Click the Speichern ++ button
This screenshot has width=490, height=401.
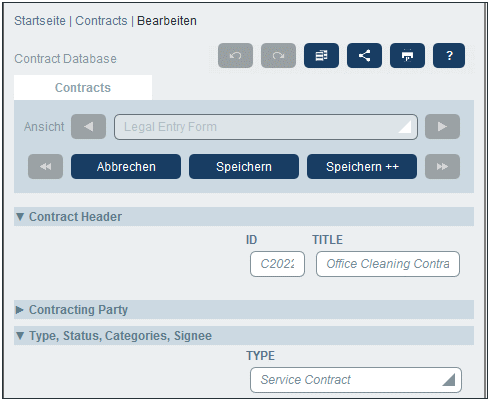point(362,166)
